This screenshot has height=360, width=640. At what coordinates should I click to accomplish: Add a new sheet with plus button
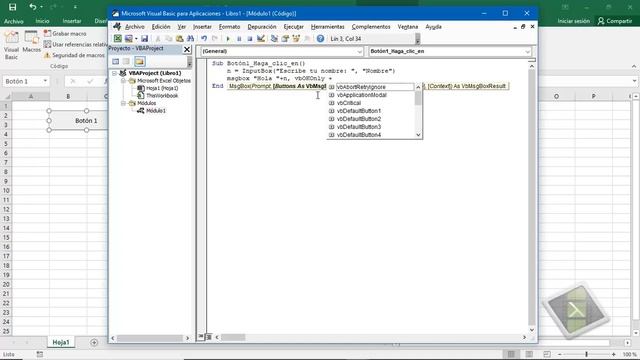94,342
